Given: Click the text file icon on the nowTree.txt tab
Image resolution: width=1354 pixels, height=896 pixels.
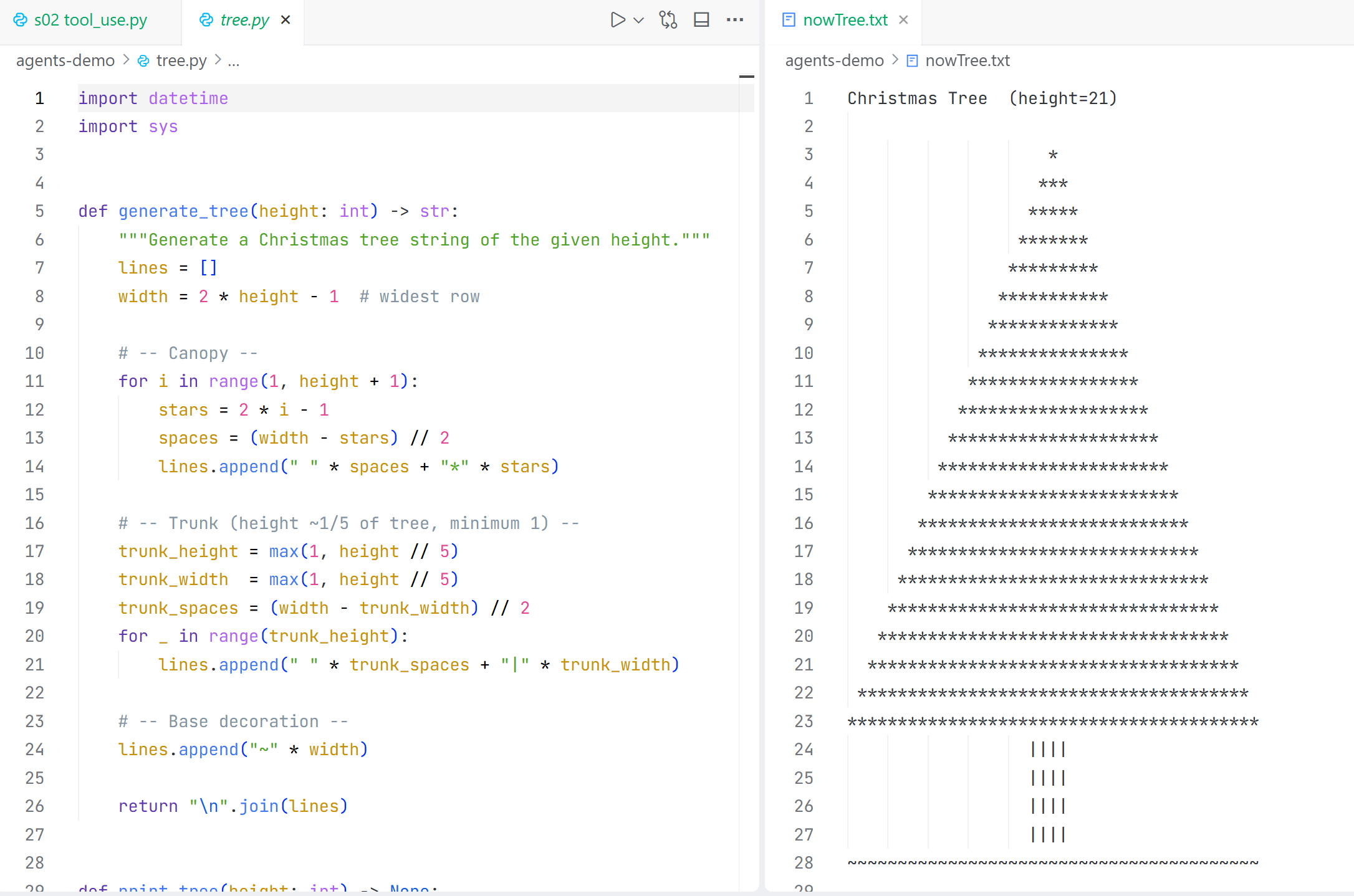Looking at the screenshot, I should point(789,20).
